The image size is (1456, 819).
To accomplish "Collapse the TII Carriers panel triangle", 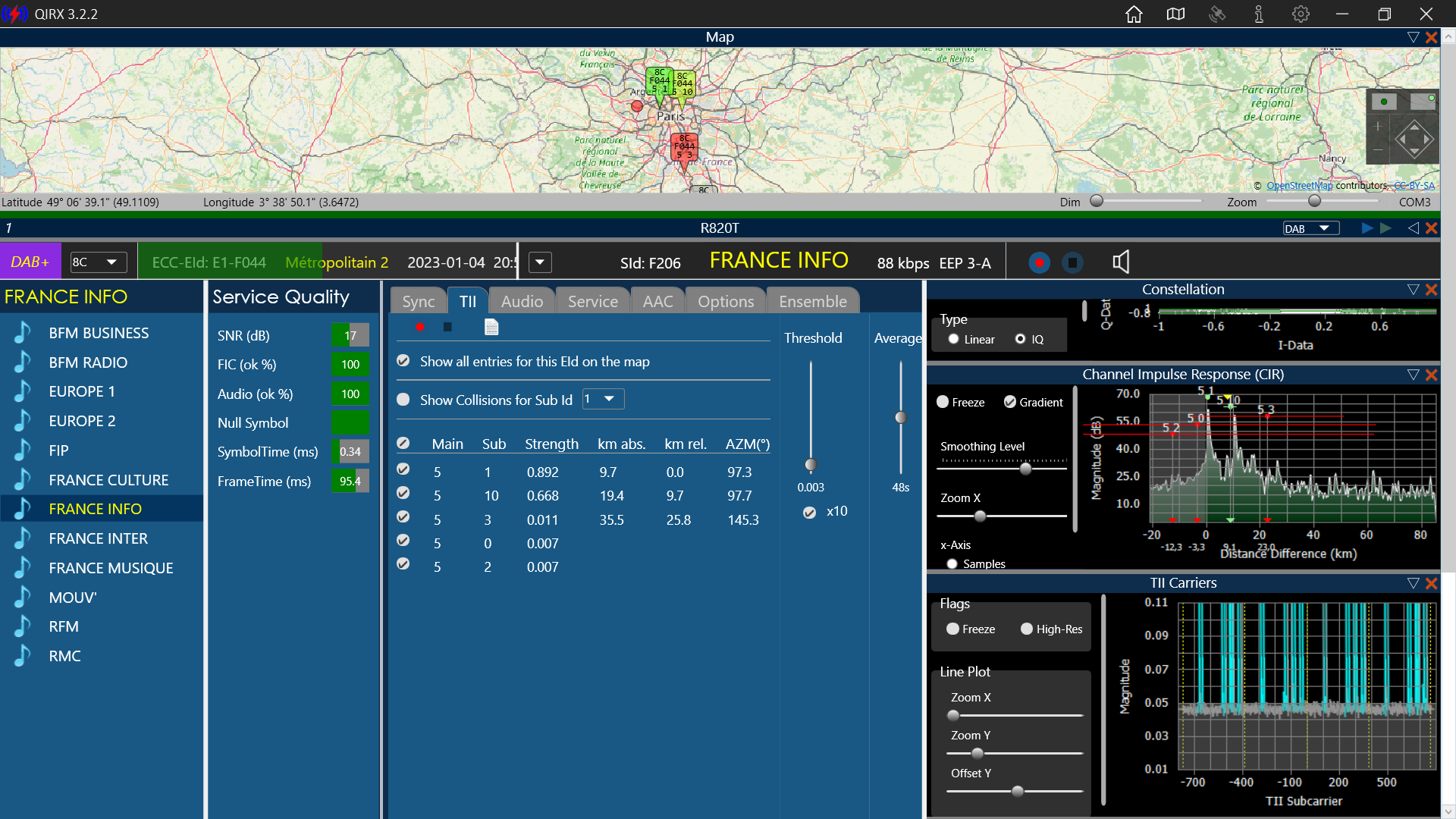I will 1413,583.
